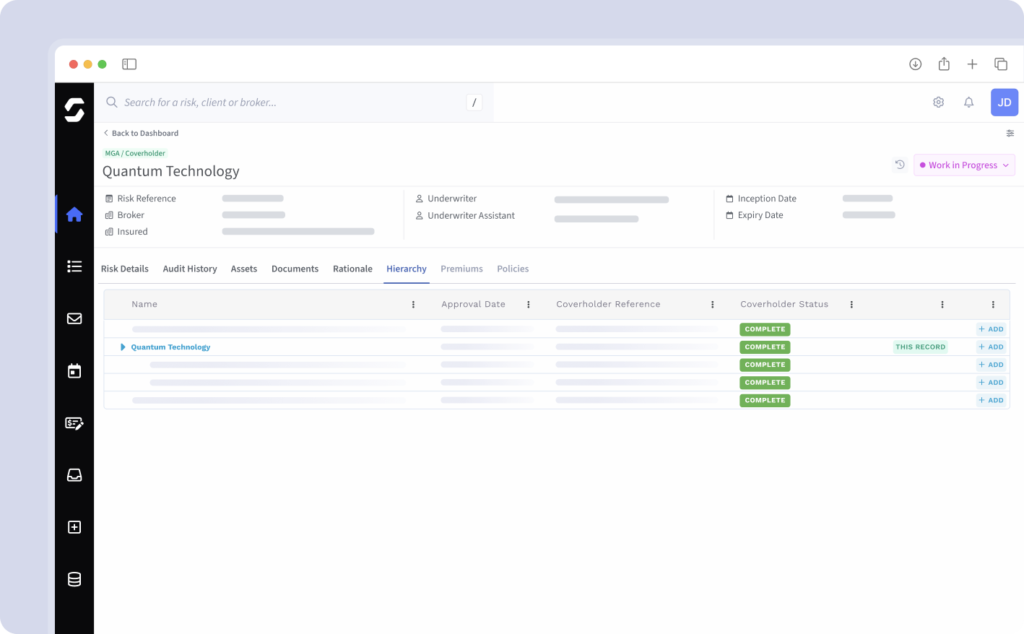Image resolution: width=1024 pixels, height=634 pixels.
Task: Click the version history icon near status badge
Action: pyautogui.click(x=899, y=164)
